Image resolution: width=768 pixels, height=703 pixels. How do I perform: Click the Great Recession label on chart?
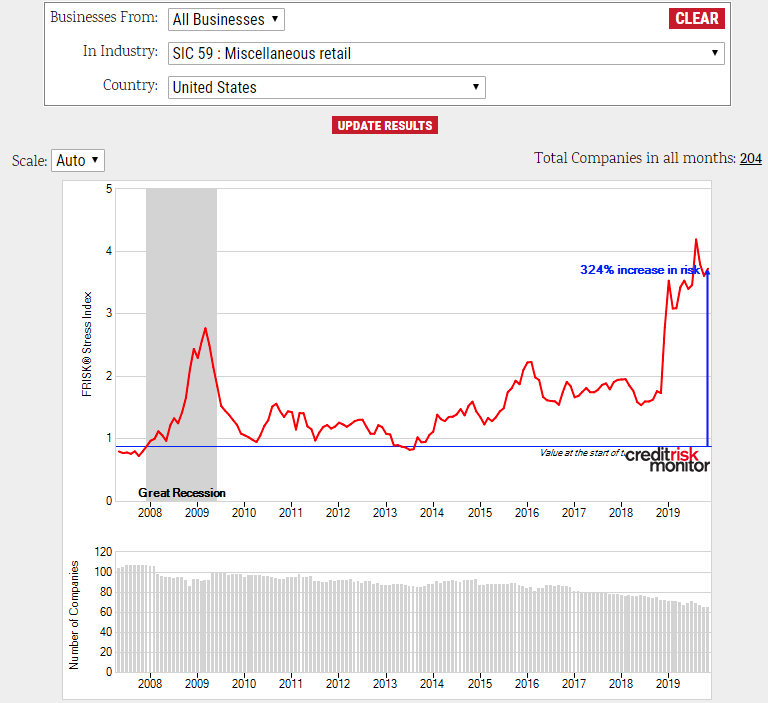click(182, 493)
